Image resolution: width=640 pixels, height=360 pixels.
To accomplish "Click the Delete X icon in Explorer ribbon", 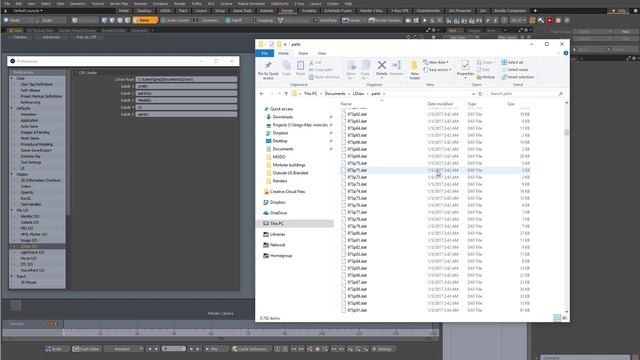I will point(382,65).
